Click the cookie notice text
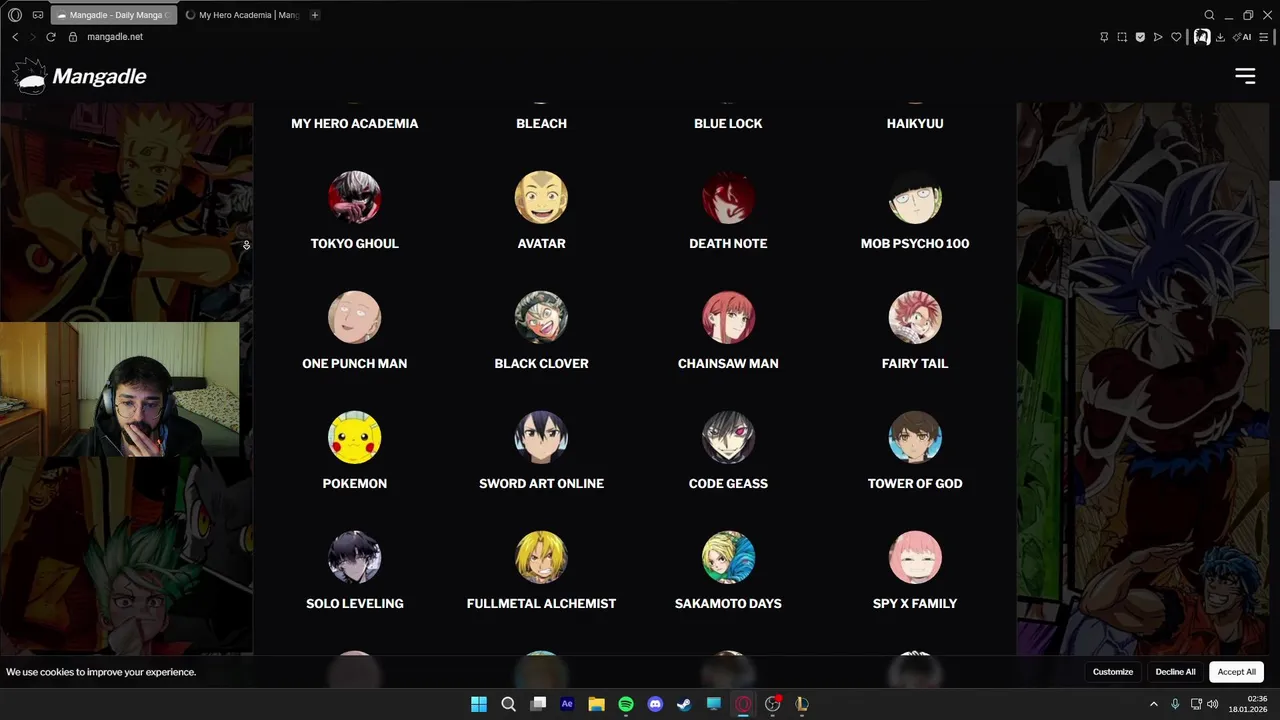 point(101,672)
